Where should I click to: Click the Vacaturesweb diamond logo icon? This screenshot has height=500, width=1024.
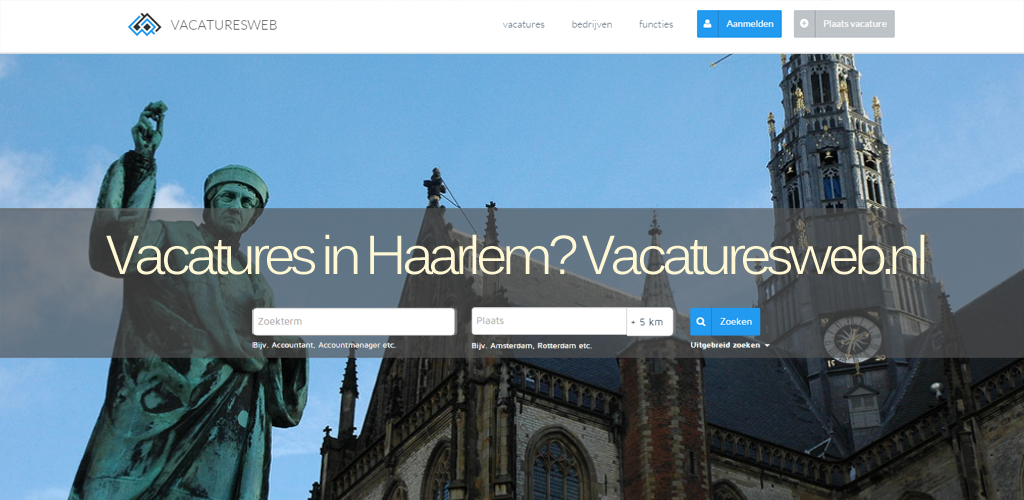coord(144,25)
